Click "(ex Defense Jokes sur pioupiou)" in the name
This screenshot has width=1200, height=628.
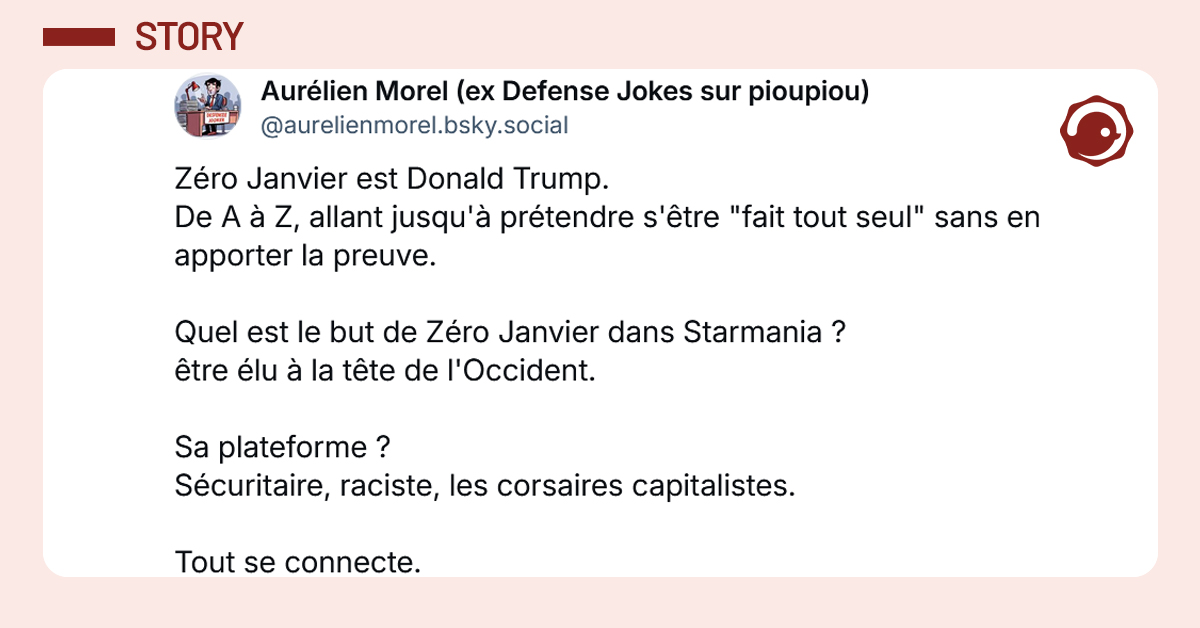click(654, 92)
